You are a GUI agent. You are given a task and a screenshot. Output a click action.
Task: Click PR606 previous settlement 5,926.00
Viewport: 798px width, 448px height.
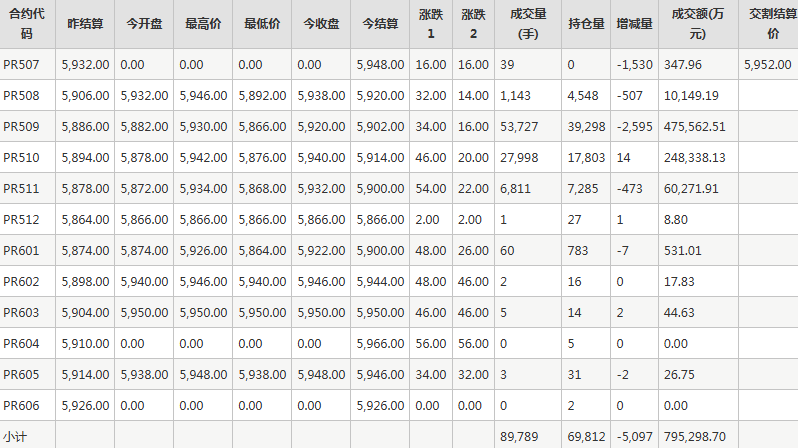point(85,406)
